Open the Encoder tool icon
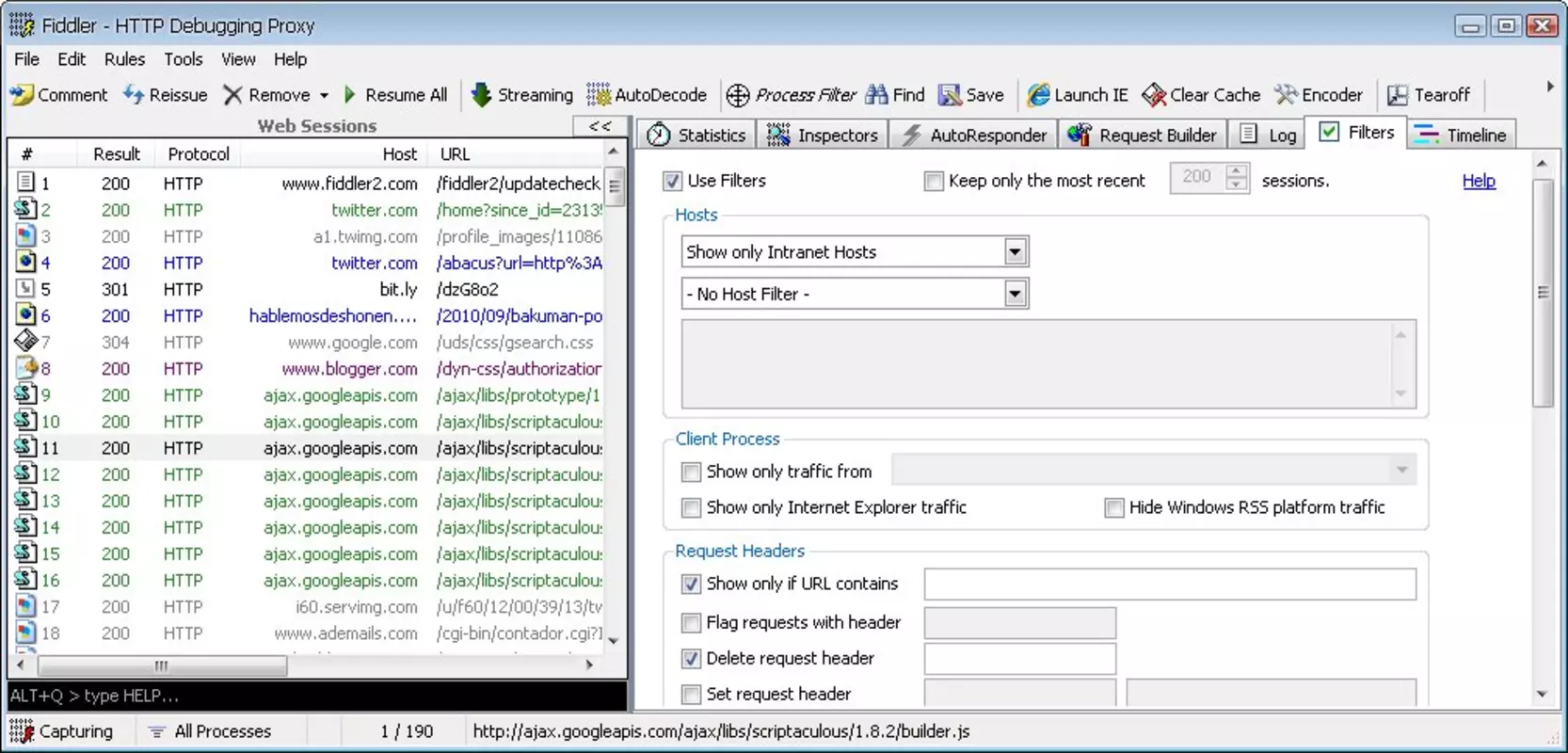The image size is (1568, 753). click(x=1287, y=95)
